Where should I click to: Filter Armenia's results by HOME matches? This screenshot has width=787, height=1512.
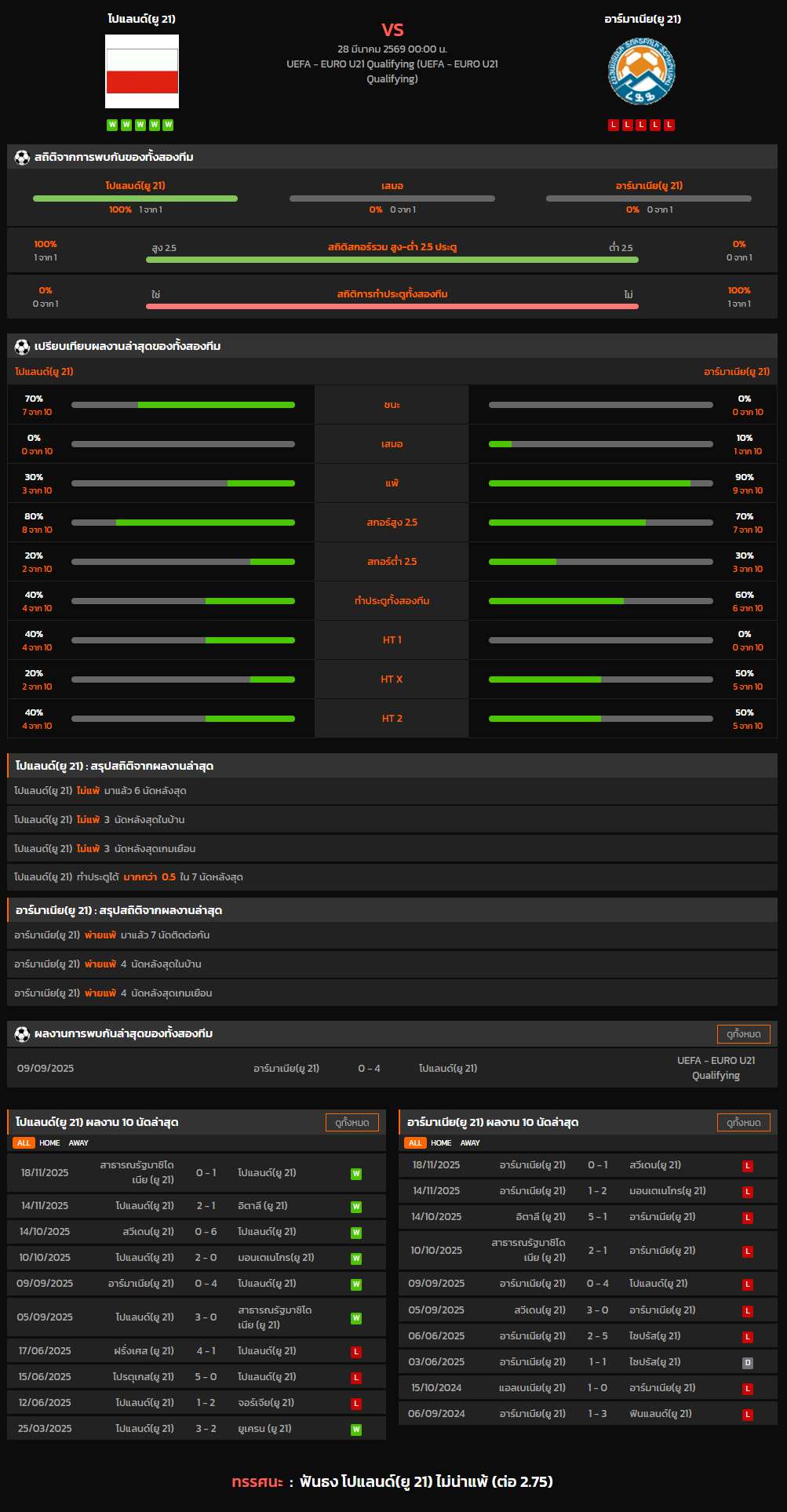(441, 1143)
